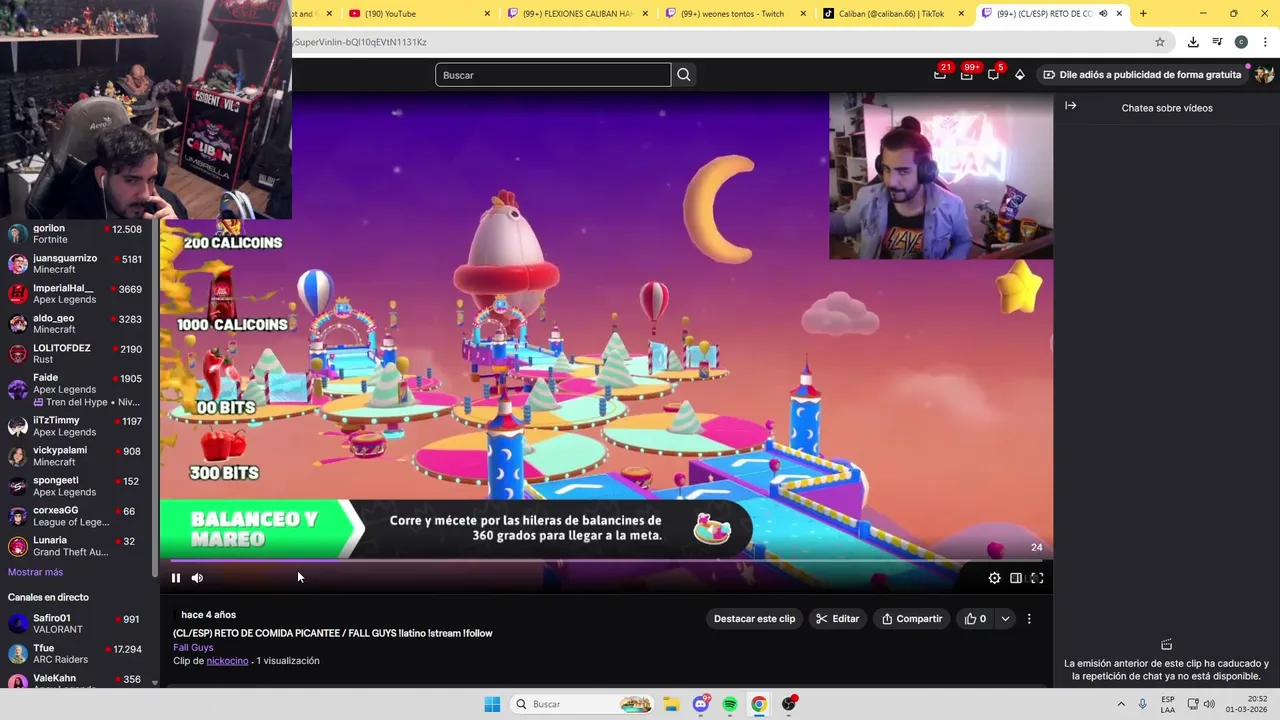The image size is (1280, 720).
Task: Focus the Twitch Buscar search field
Action: coord(553,75)
